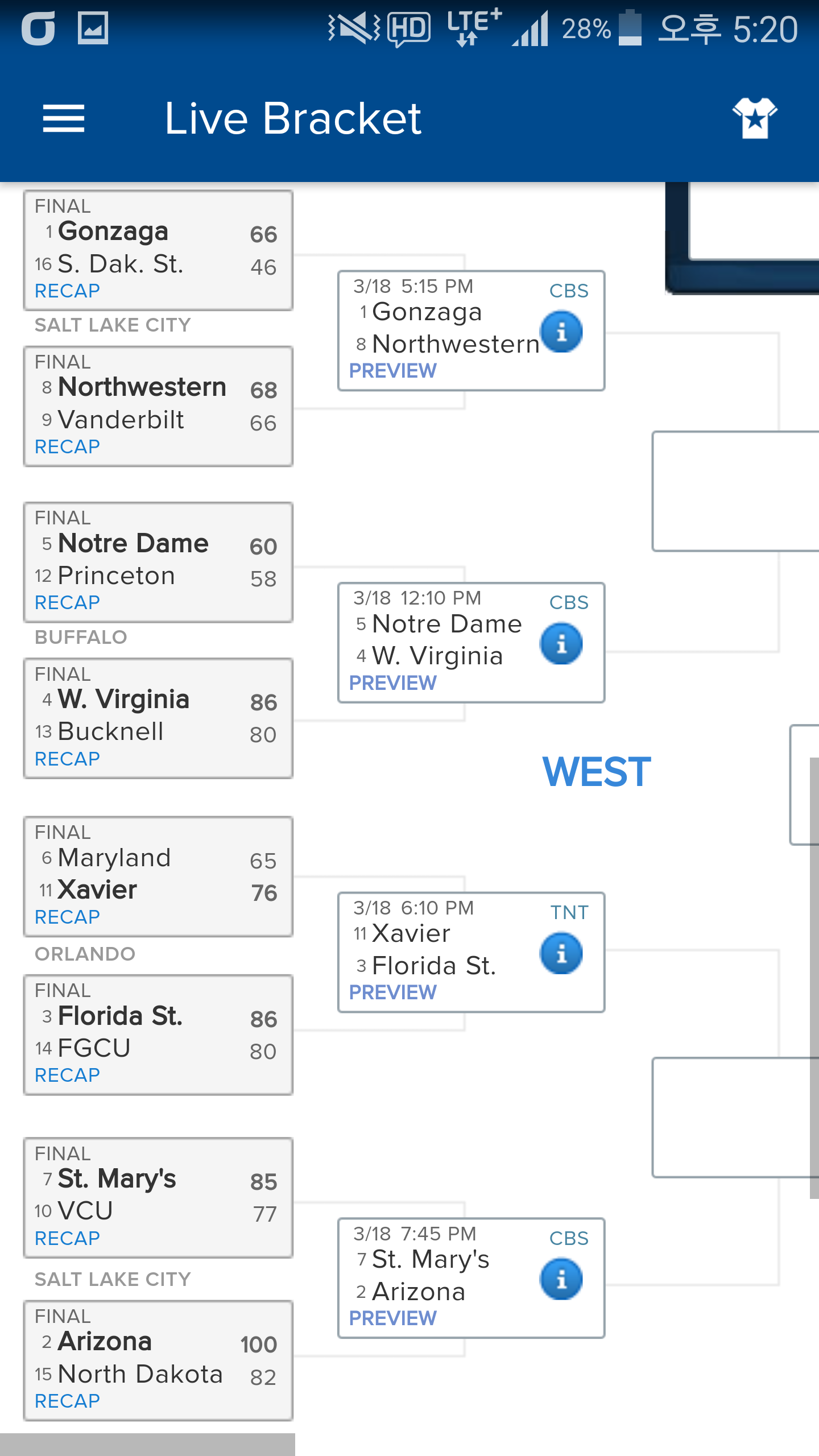Open info for Gonzaga vs Northwestern game
The width and height of the screenshot is (819, 1456).
click(x=561, y=332)
